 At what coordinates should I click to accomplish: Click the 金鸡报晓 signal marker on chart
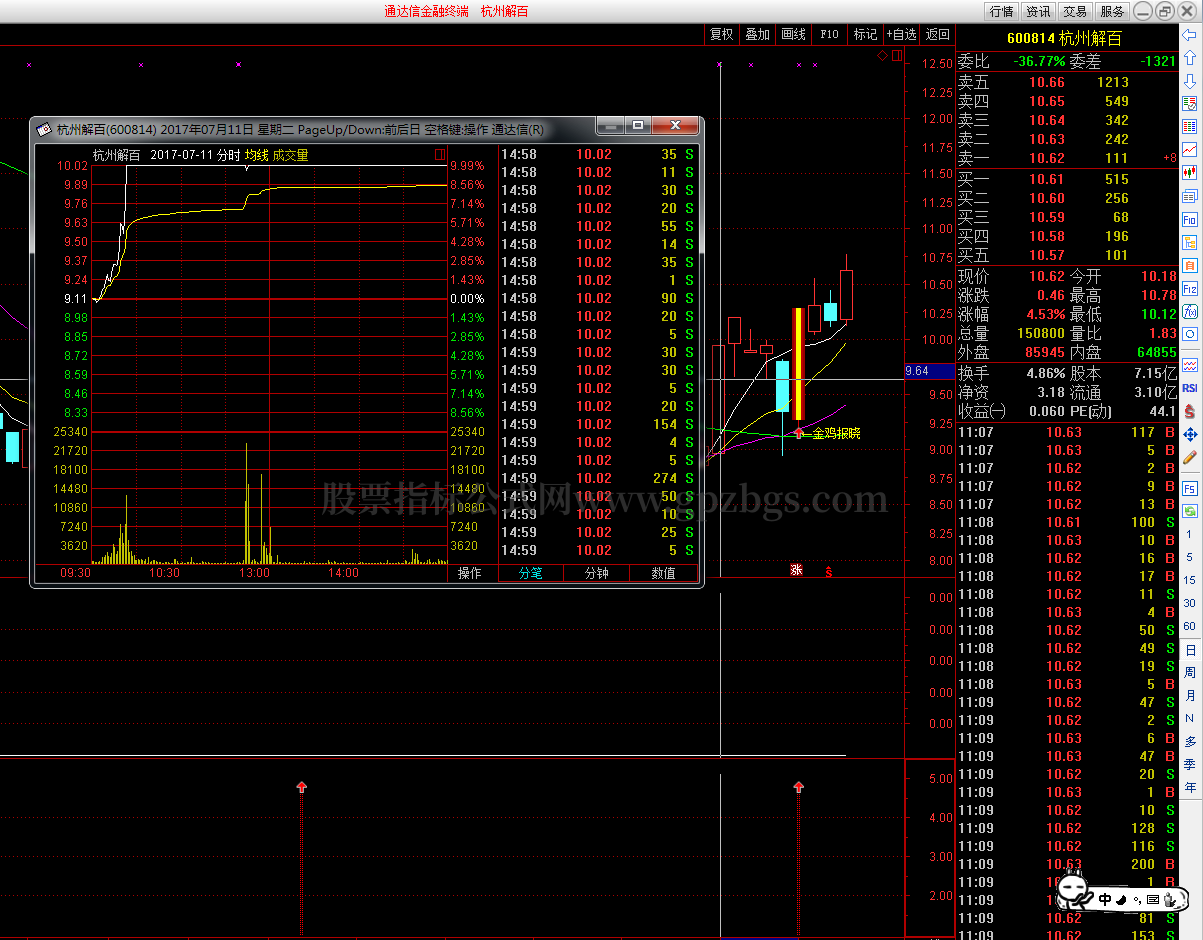(x=835, y=433)
